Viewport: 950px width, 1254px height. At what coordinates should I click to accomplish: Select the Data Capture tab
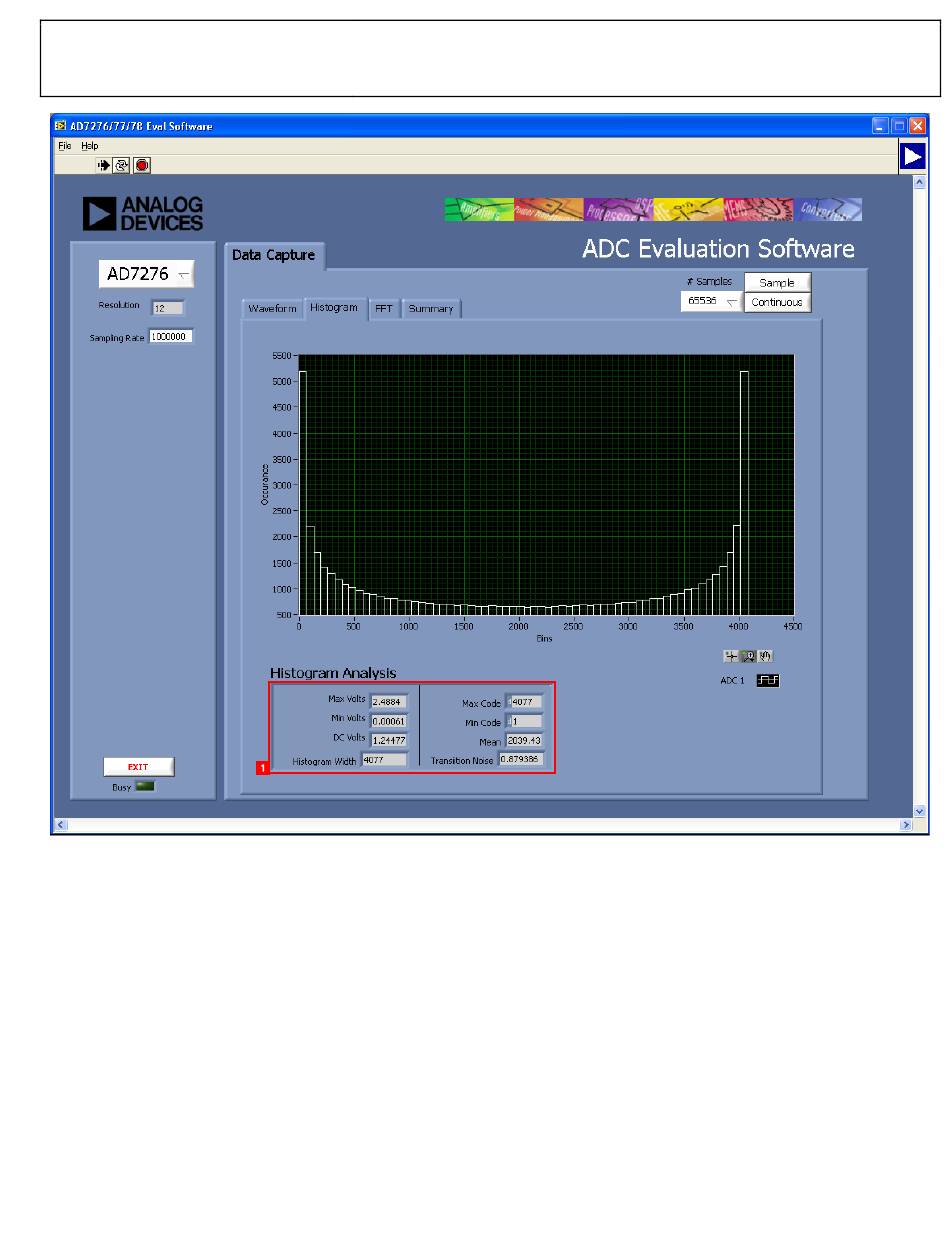click(274, 255)
